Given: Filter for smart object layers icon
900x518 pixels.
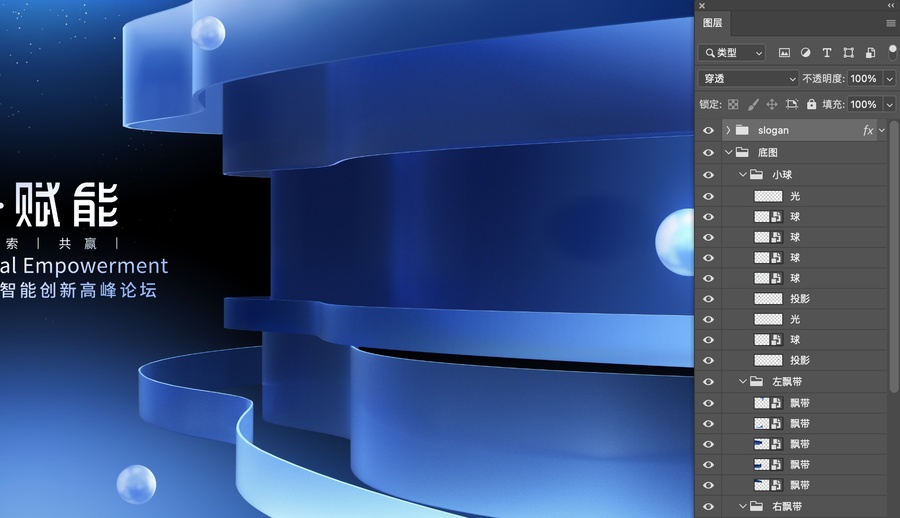Looking at the screenshot, I should coord(870,53).
